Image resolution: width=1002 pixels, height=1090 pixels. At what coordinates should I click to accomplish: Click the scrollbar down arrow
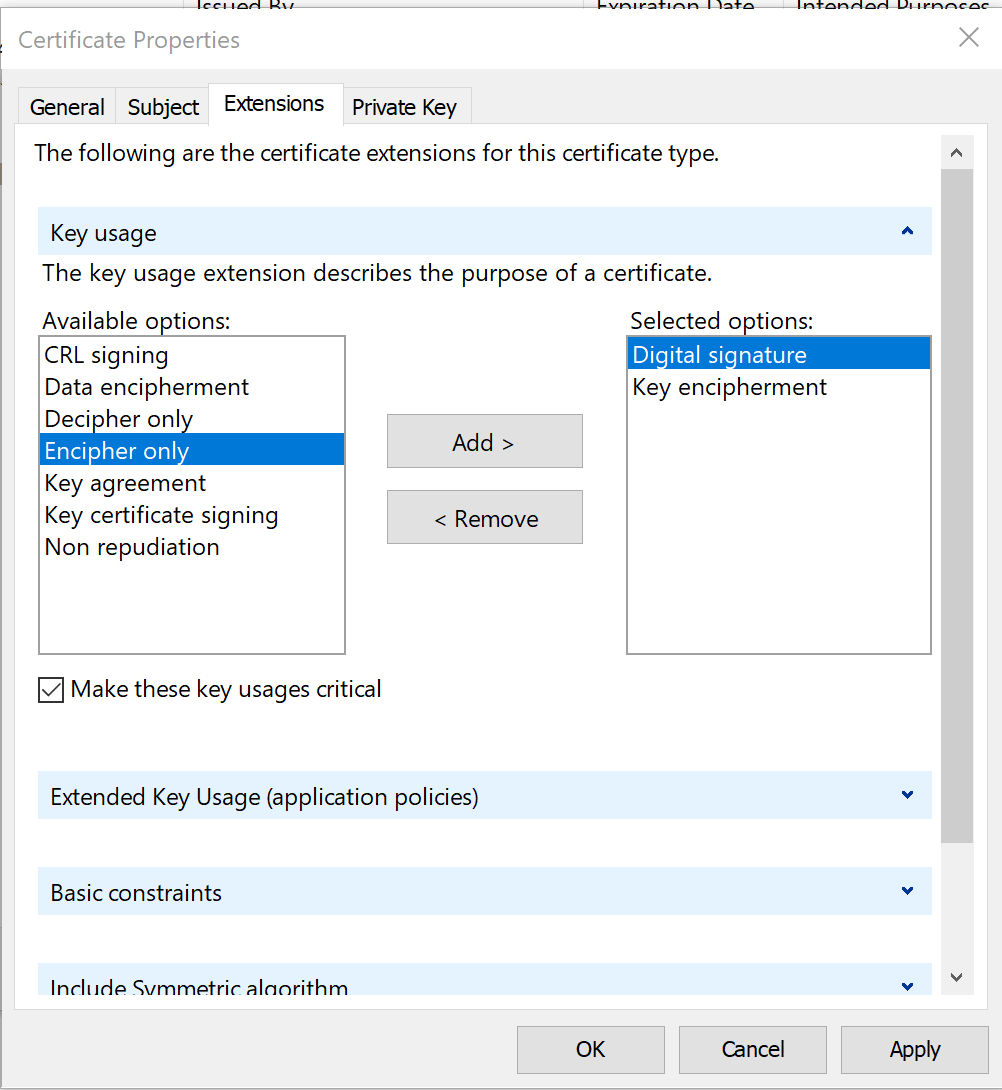[956, 975]
